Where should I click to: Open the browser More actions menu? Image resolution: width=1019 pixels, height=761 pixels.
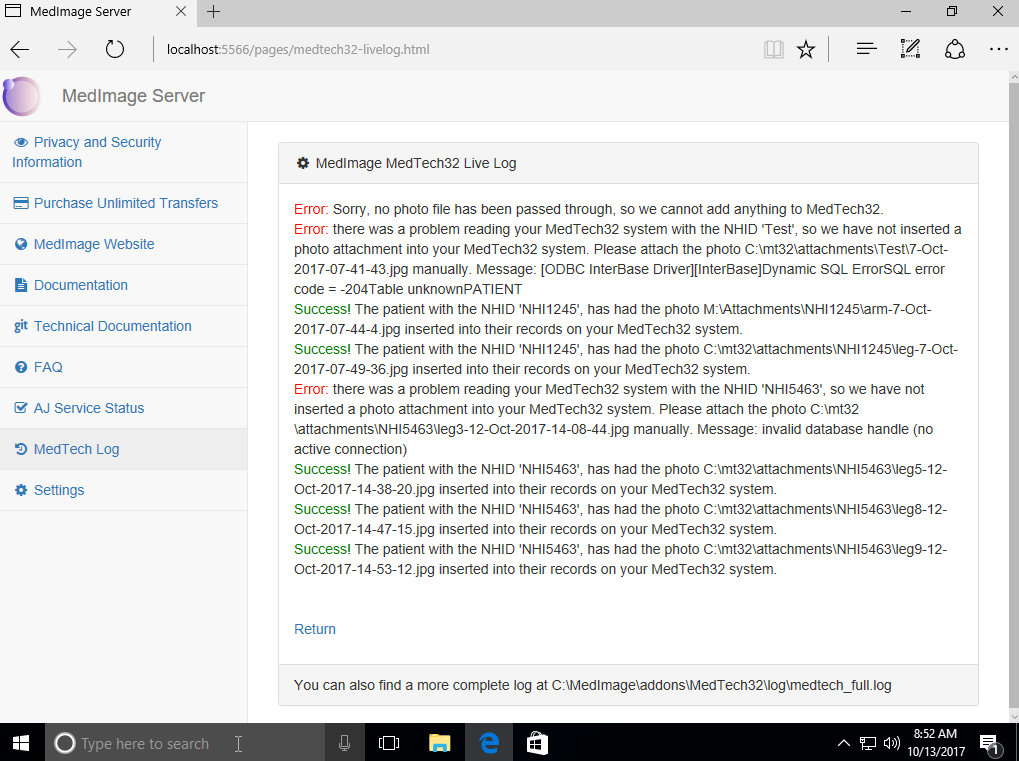click(x=998, y=49)
